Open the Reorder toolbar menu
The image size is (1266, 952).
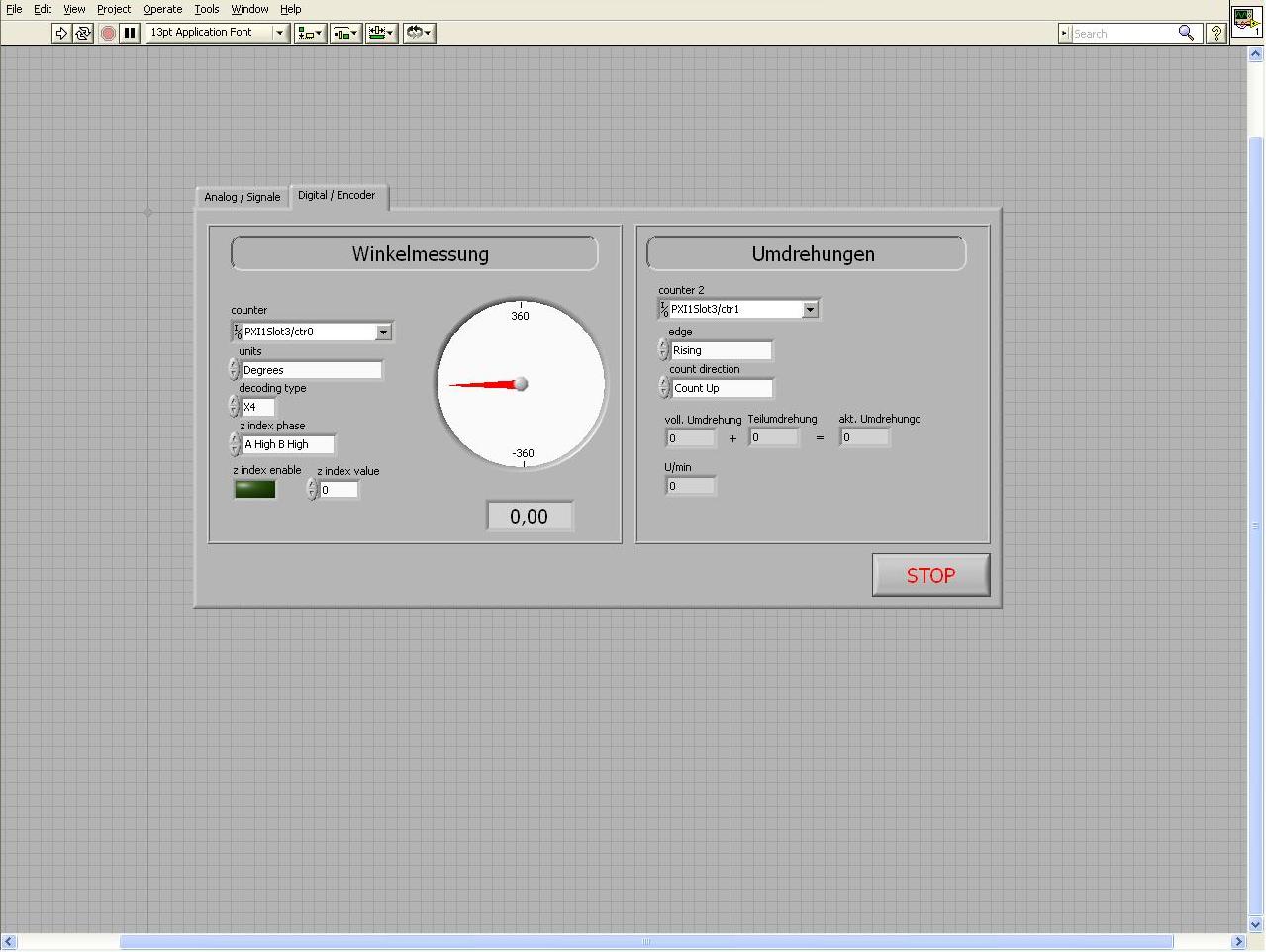(419, 33)
